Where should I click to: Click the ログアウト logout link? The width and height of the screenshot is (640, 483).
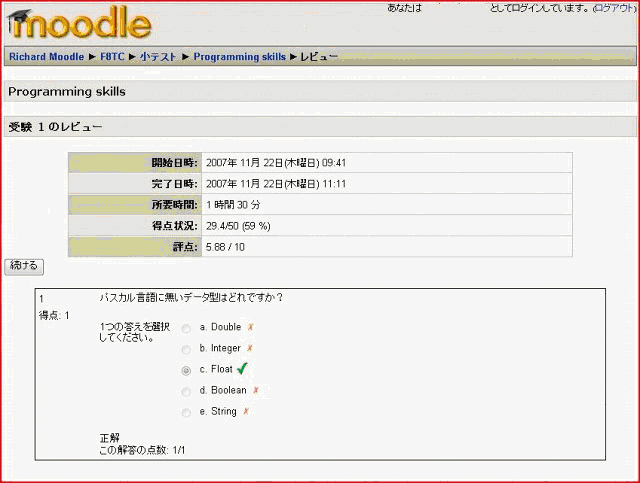tap(613, 8)
